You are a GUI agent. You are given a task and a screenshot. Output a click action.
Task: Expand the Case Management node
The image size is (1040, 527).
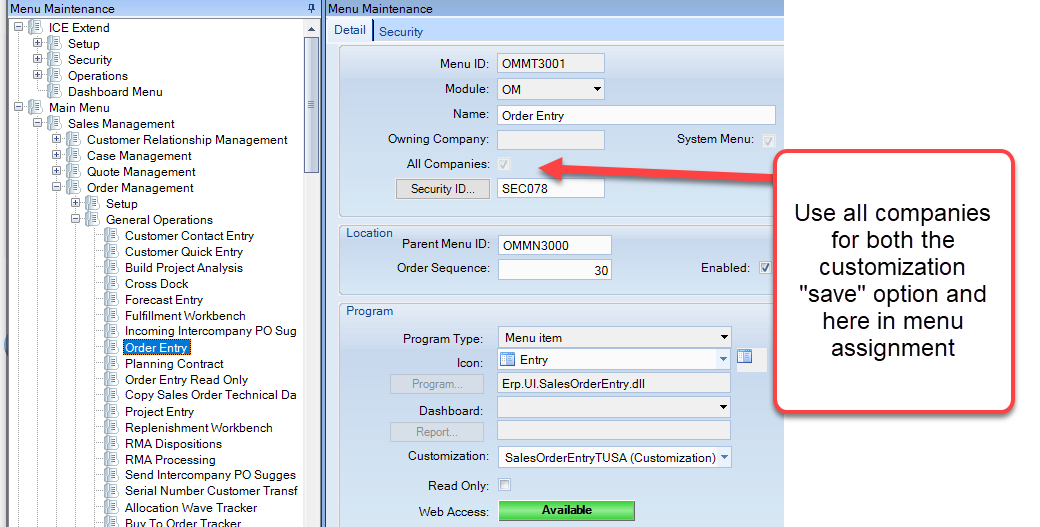pos(56,155)
